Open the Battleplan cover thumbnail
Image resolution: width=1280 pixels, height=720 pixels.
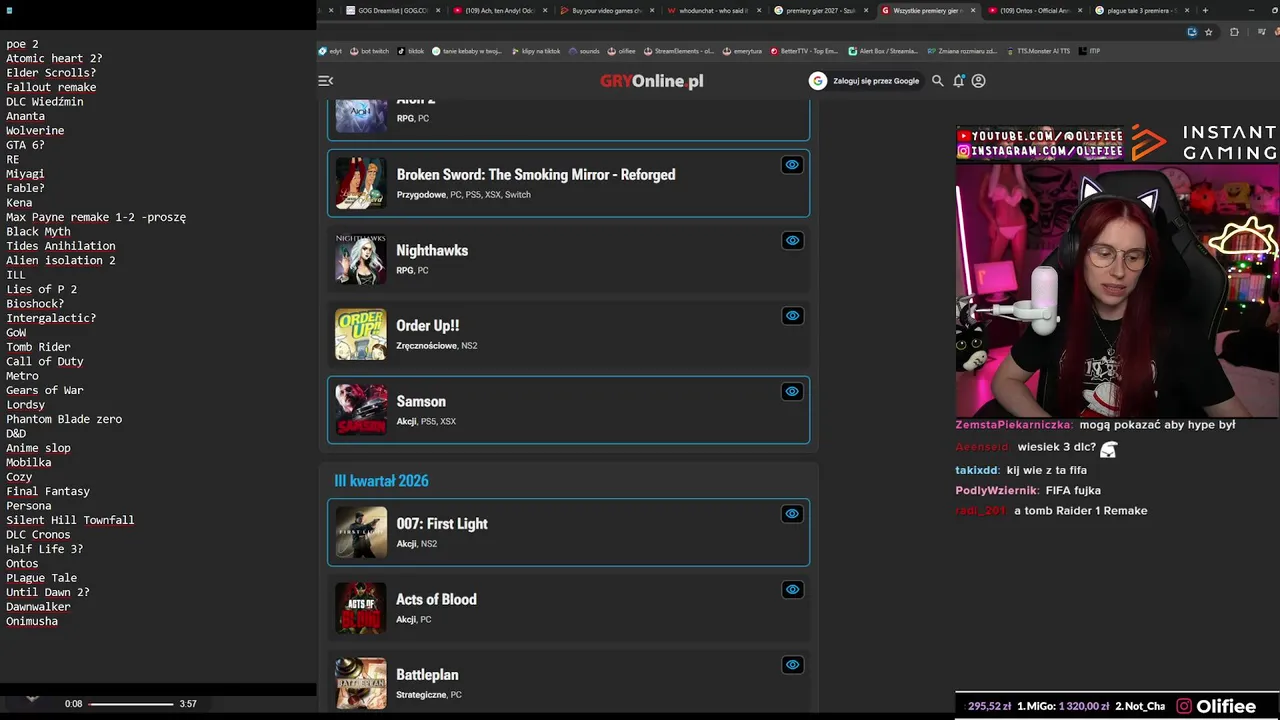click(361, 683)
